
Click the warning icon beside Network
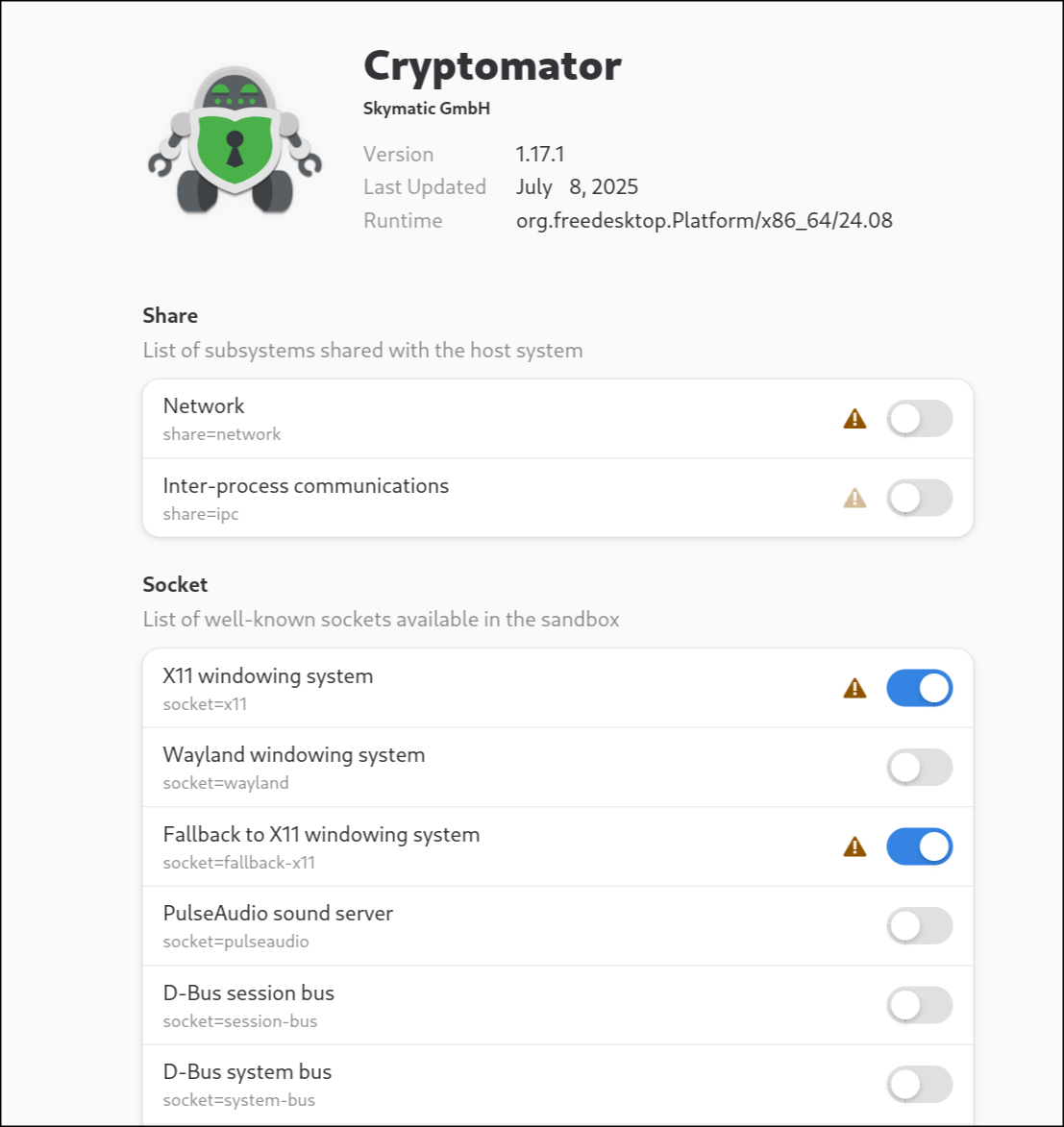point(854,418)
